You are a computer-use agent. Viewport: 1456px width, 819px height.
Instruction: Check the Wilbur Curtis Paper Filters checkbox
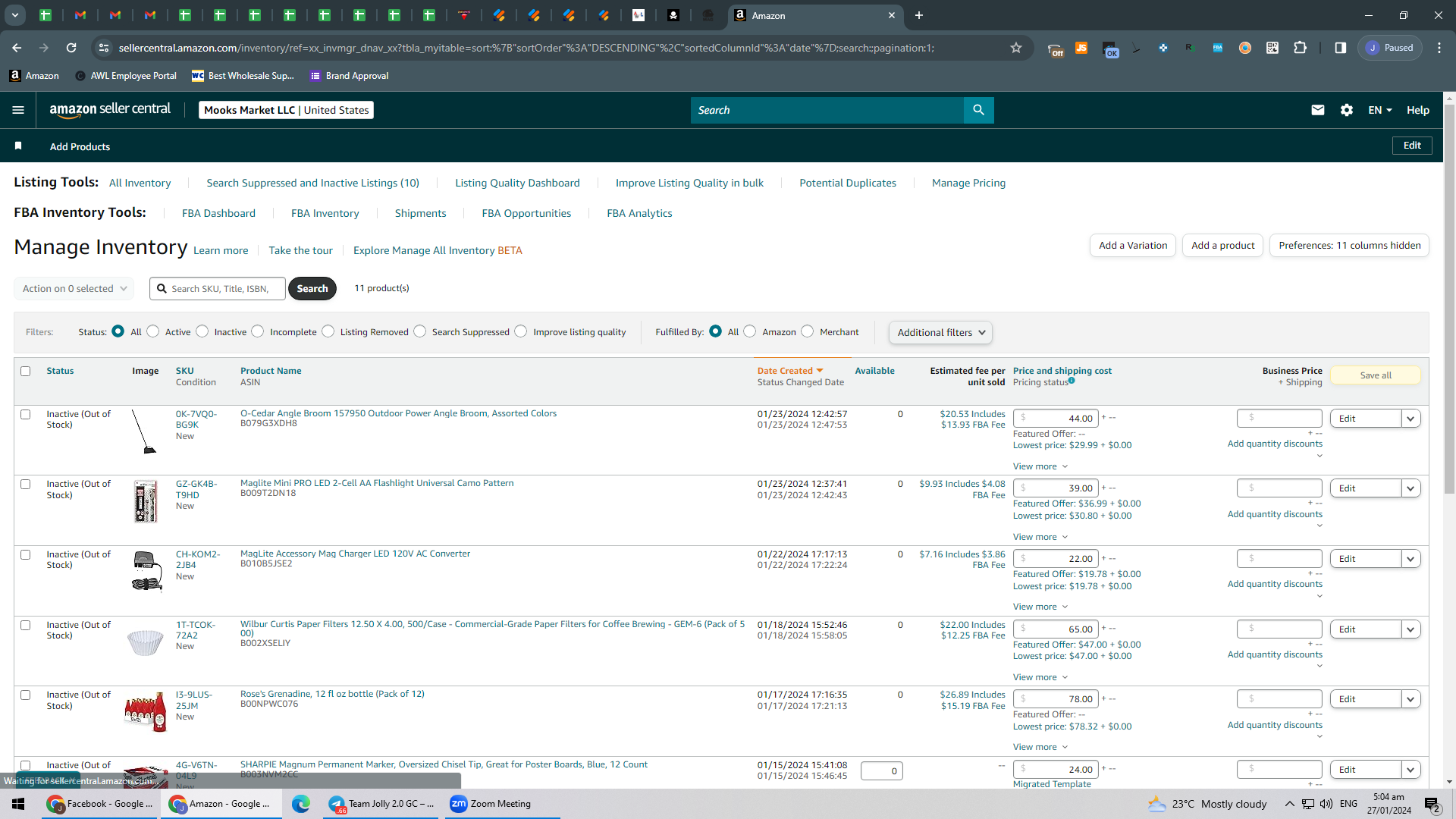pos(26,625)
